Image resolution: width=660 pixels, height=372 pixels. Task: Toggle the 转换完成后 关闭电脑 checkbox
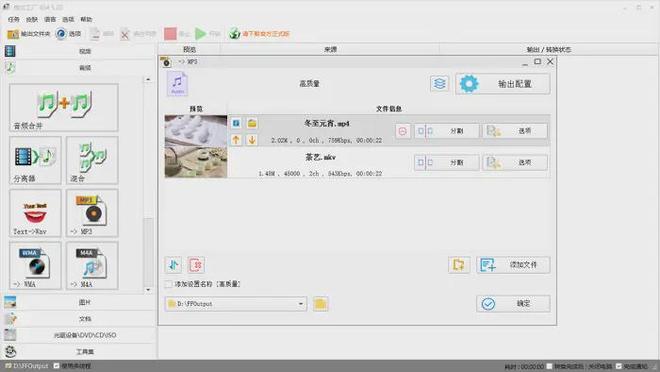(549, 366)
